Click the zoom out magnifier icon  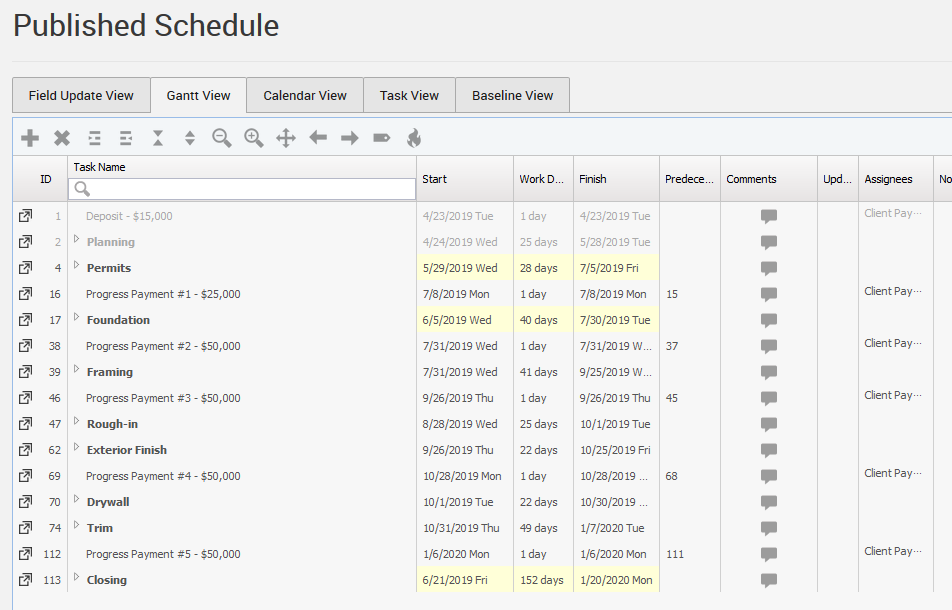click(222, 138)
